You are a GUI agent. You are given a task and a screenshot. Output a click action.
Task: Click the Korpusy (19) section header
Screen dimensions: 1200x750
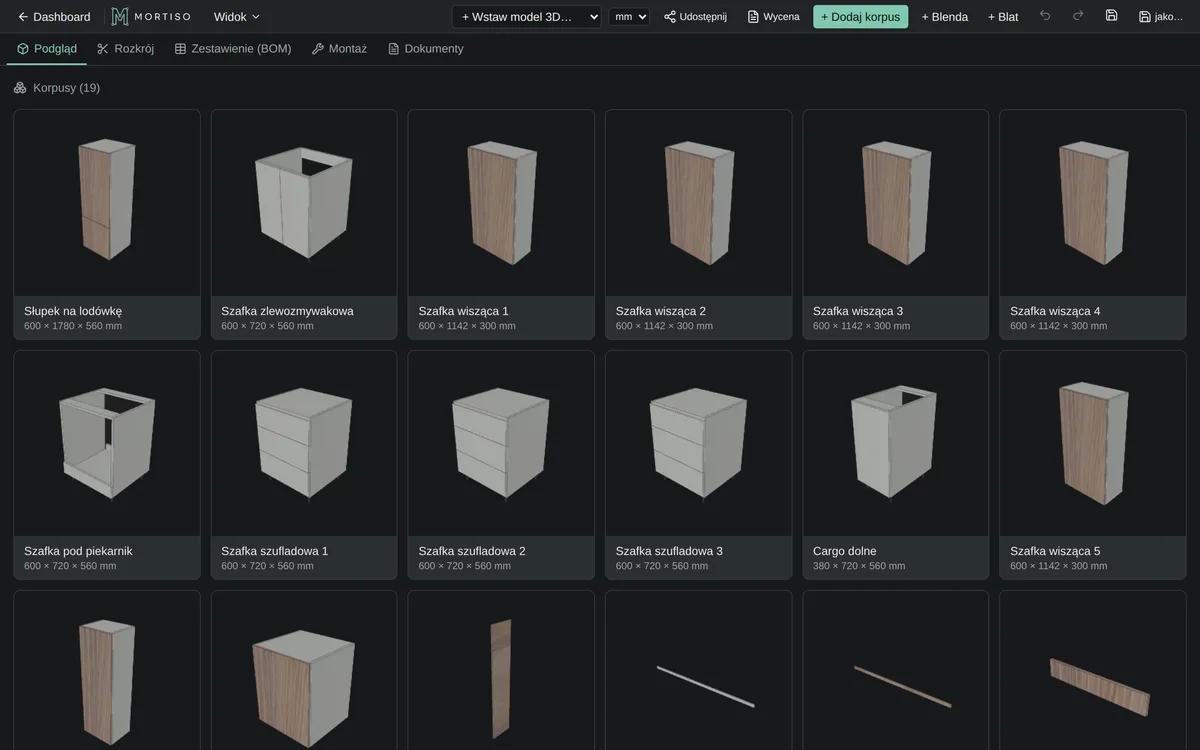click(57, 88)
